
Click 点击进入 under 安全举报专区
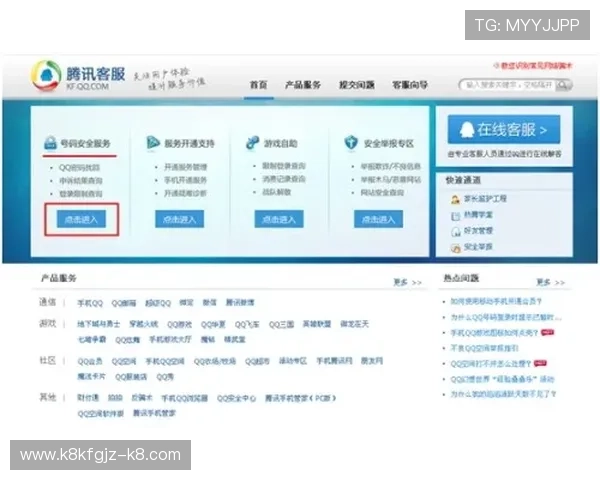click(378, 219)
